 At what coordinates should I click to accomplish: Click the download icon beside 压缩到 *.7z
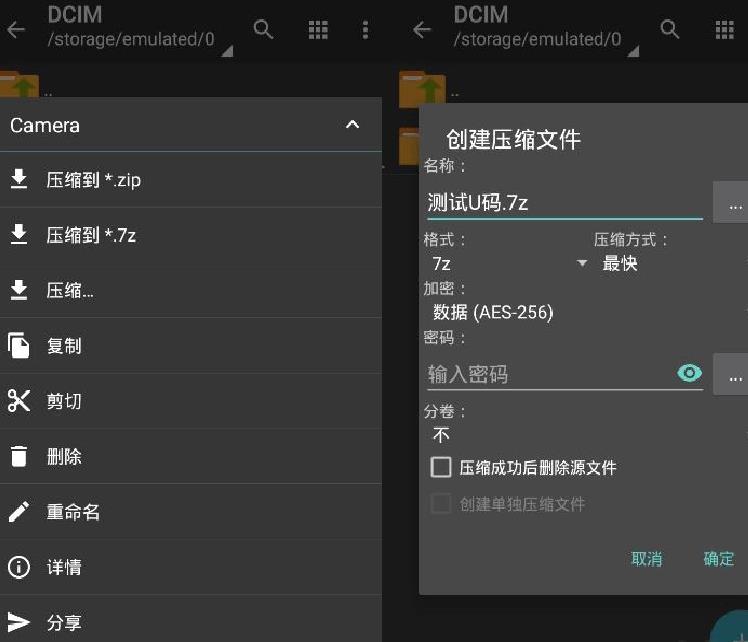tap(19, 234)
